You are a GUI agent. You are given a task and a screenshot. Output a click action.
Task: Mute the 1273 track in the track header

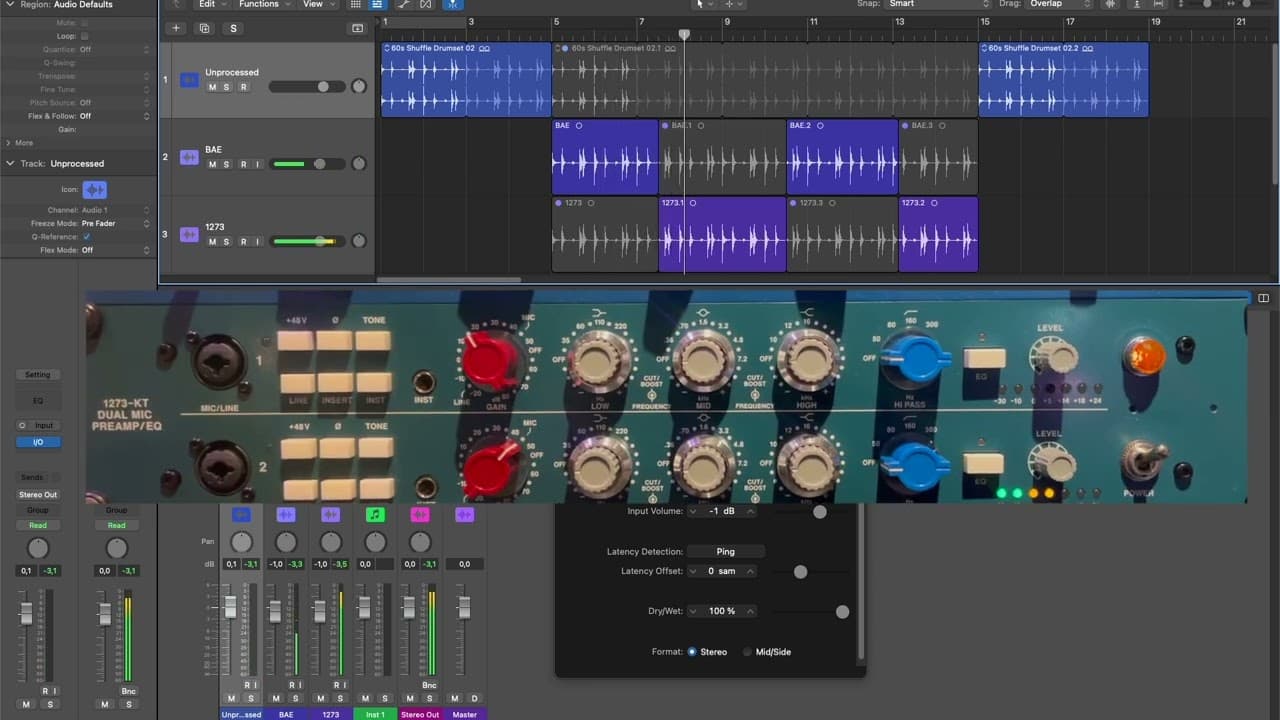(x=212, y=241)
